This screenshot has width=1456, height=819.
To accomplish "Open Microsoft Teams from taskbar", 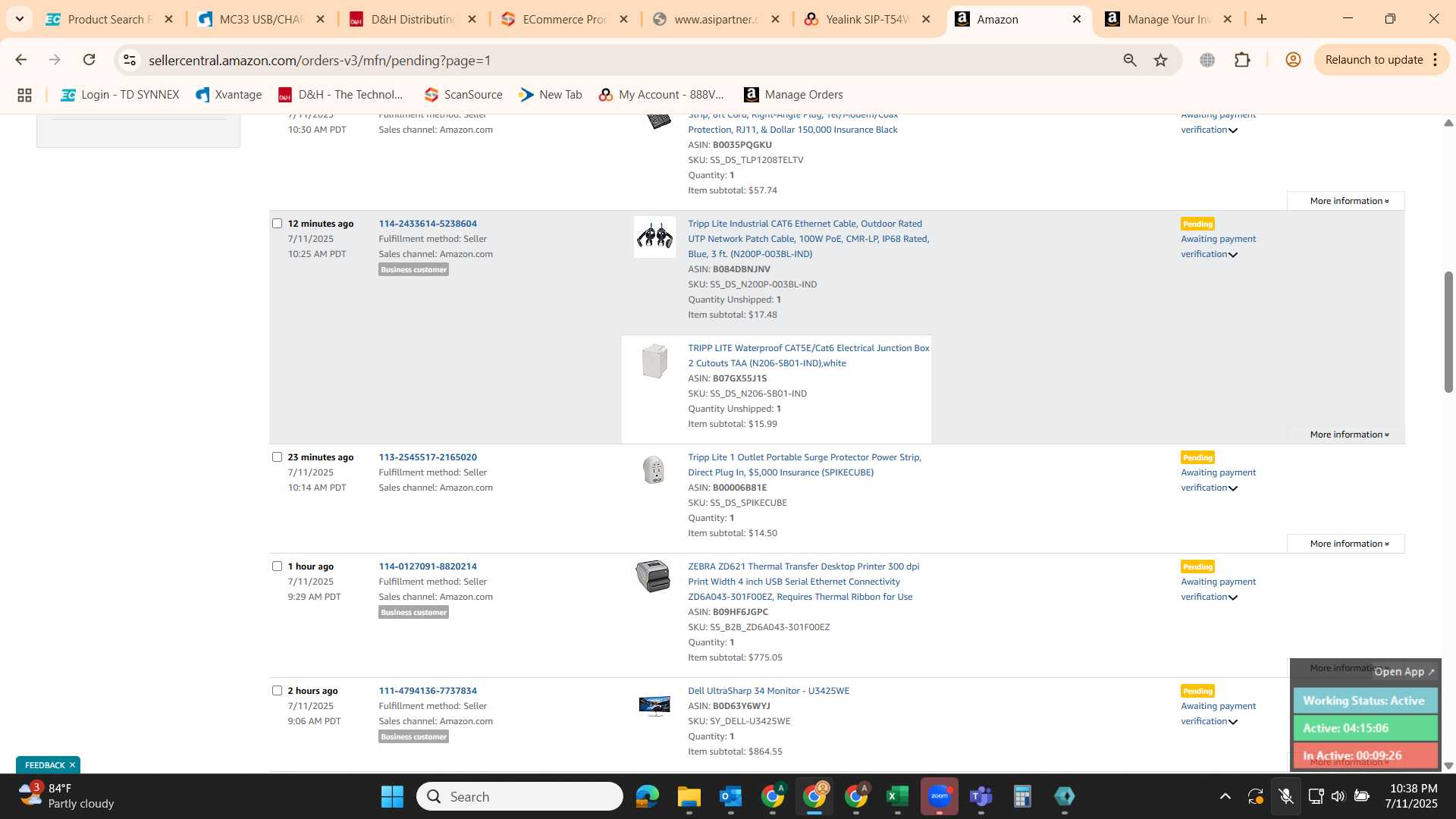I will [981, 796].
